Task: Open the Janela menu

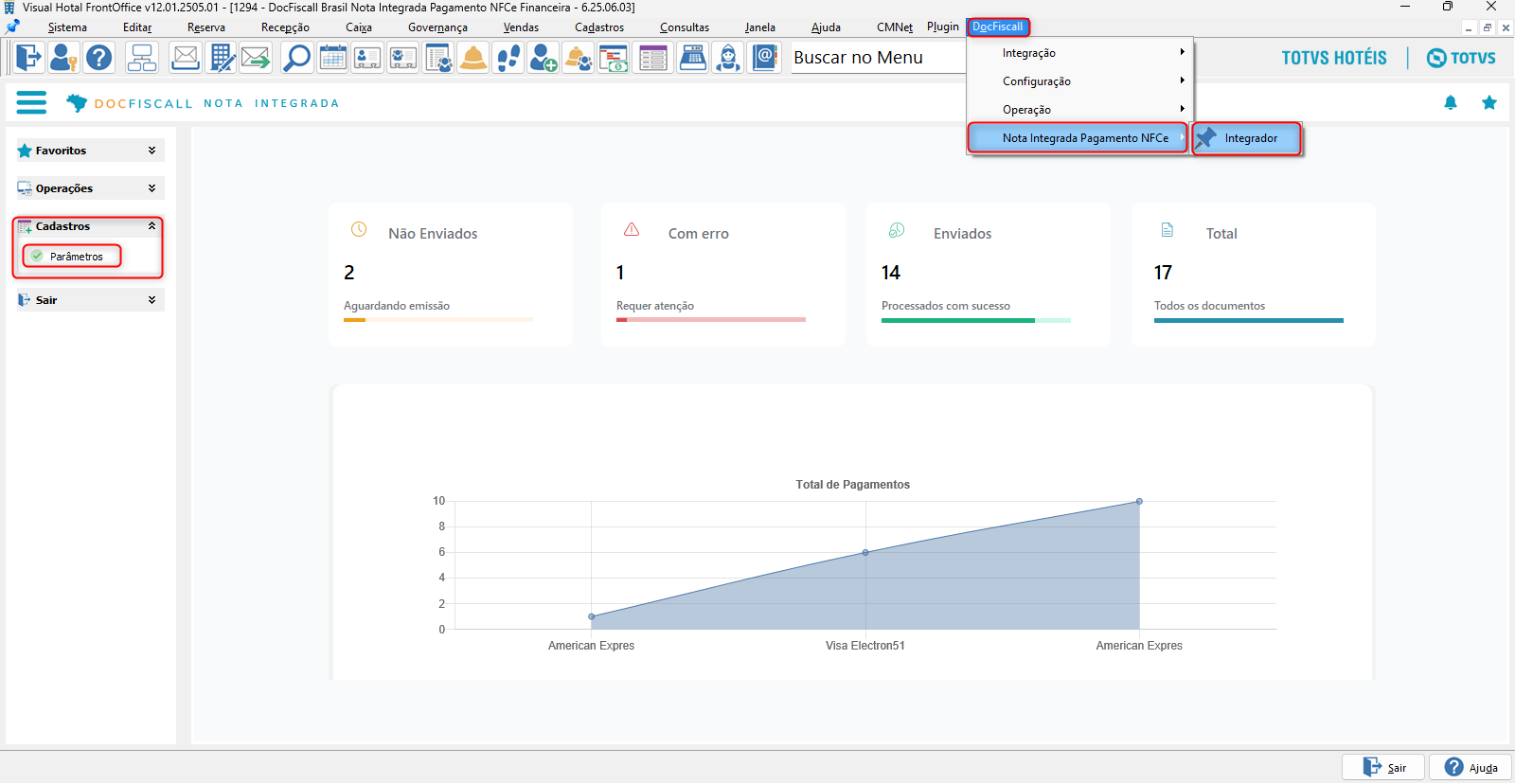Action: pos(760,27)
